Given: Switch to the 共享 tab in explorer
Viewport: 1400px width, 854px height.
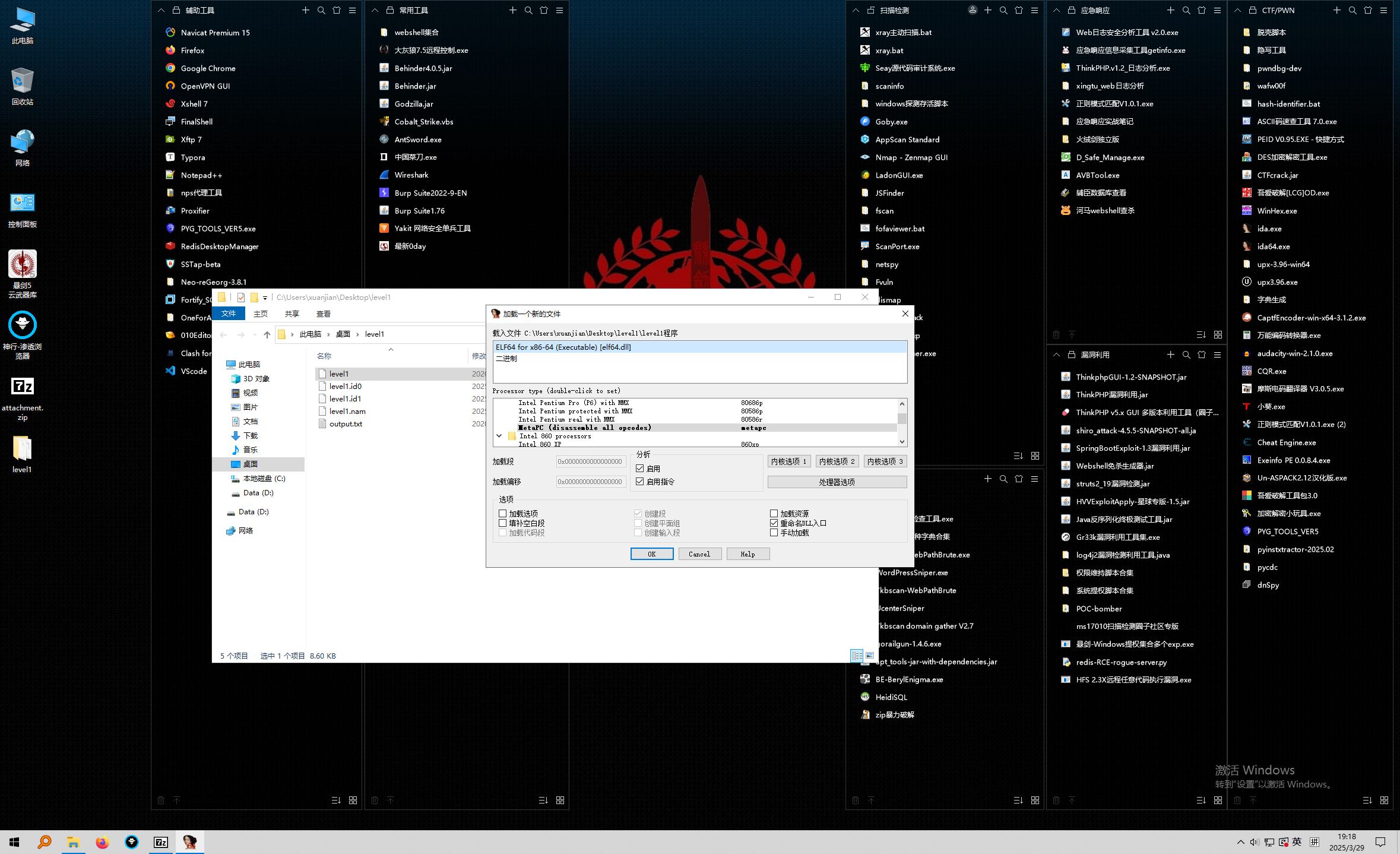Looking at the screenshot, I should click(292, 314).
